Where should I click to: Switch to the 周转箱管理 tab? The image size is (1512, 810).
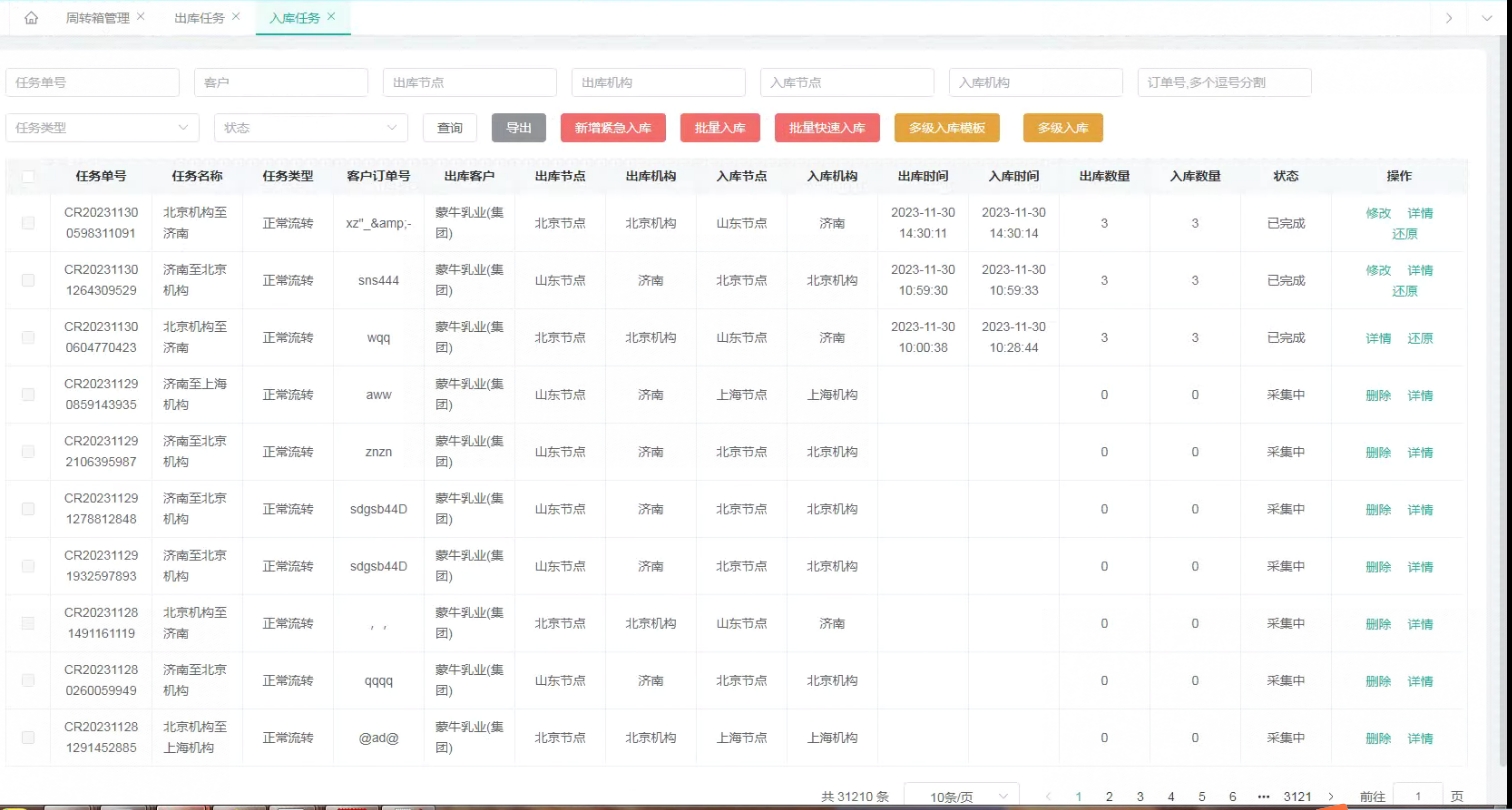97,18
